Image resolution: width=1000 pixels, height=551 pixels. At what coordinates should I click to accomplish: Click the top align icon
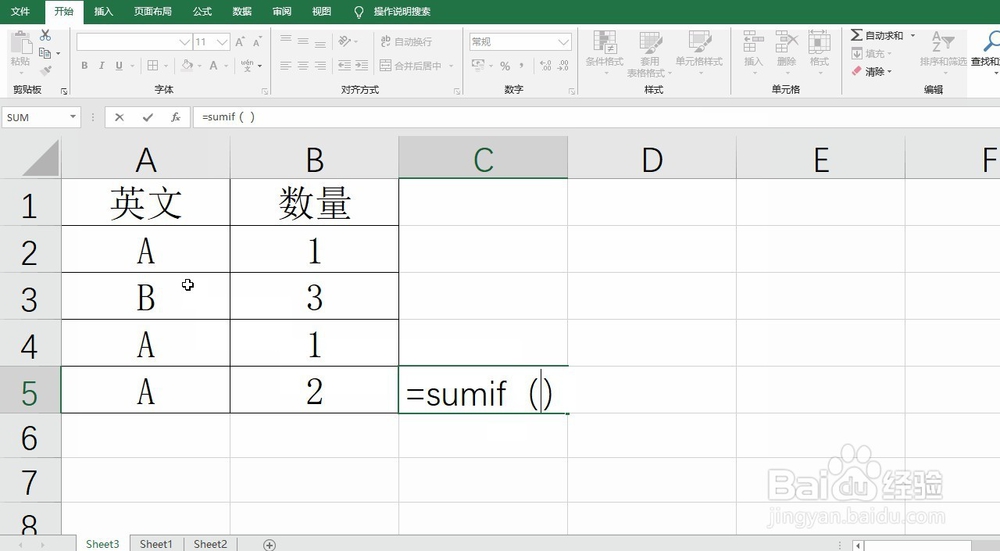click(286, 41)
